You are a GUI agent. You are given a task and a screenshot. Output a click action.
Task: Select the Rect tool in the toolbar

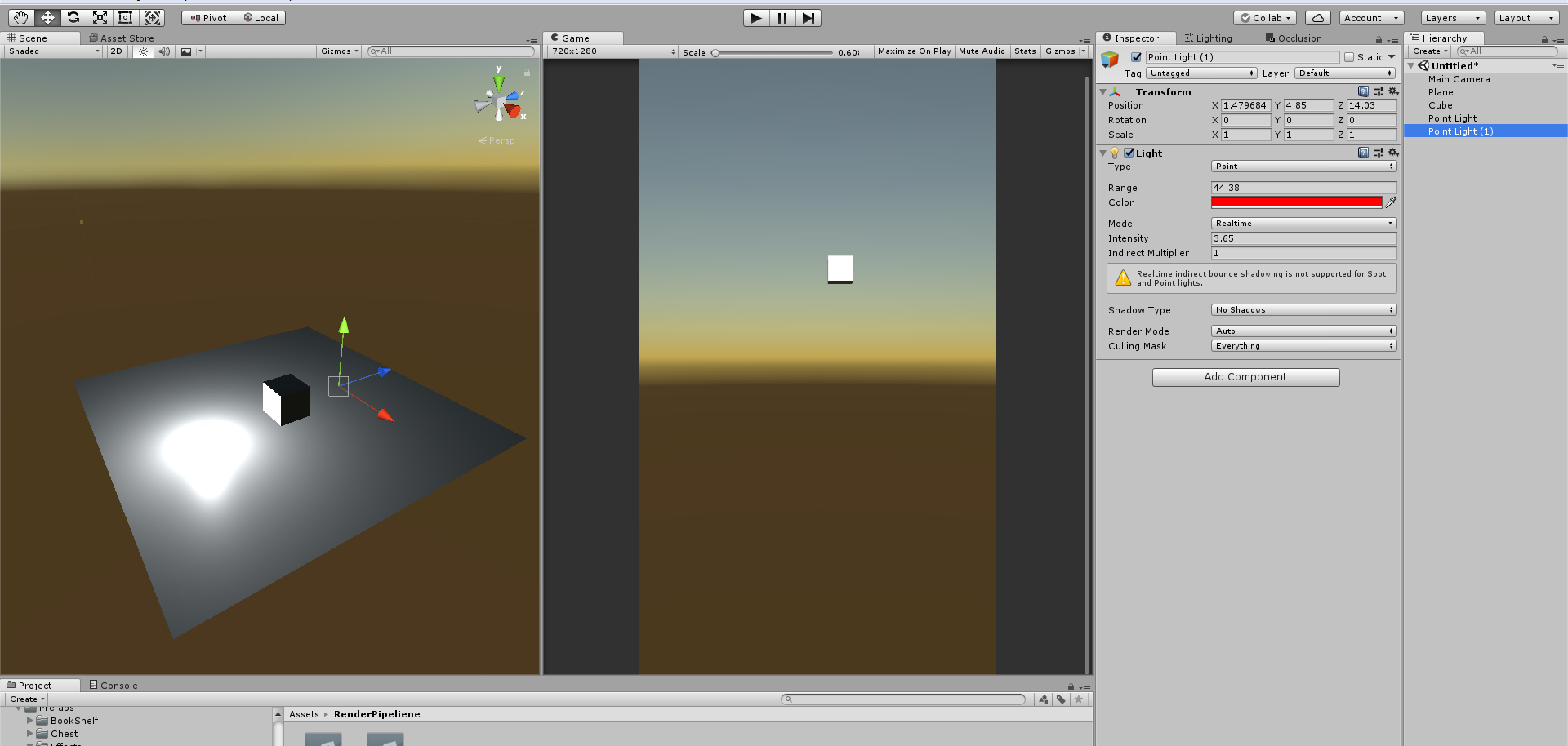point(126,18)
